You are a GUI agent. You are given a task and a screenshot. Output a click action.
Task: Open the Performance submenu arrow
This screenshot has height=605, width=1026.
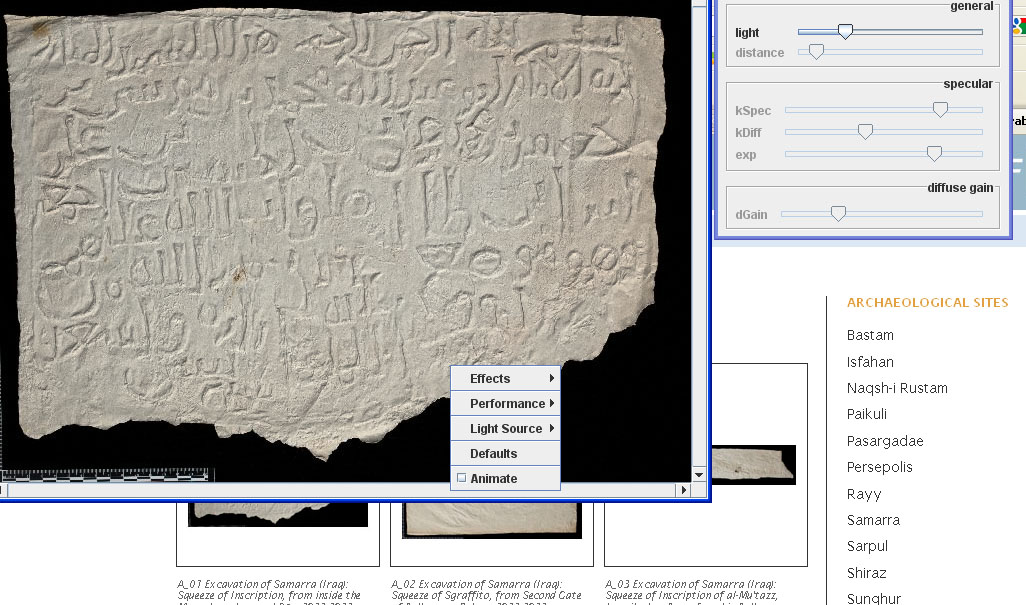point(505,402)
